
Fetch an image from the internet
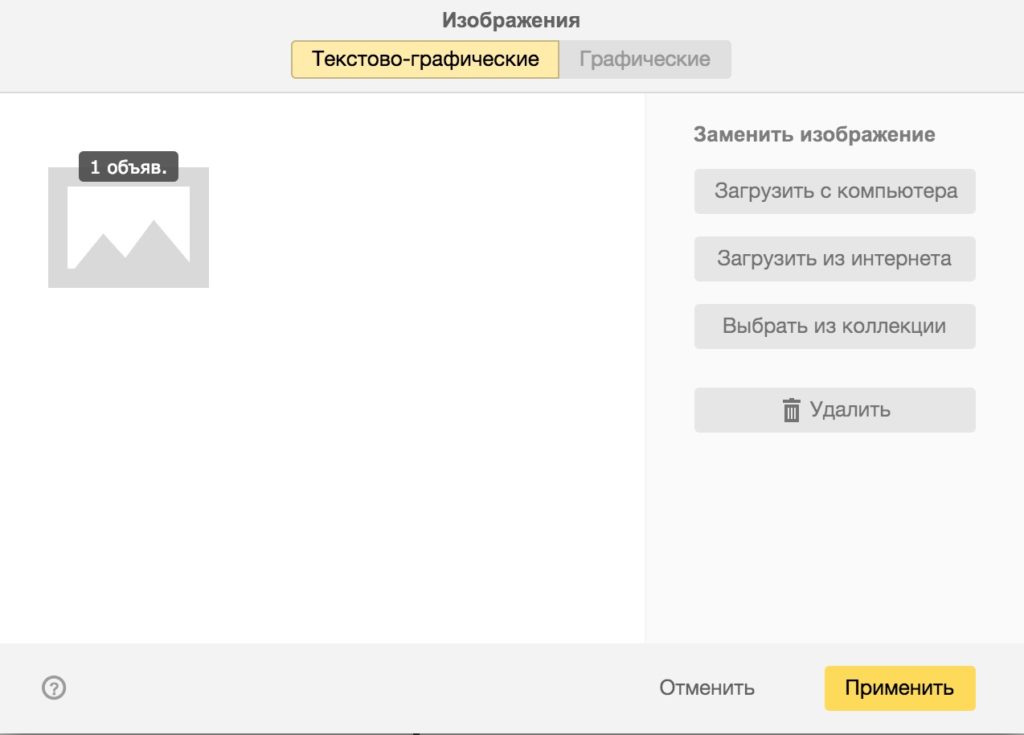834,258
